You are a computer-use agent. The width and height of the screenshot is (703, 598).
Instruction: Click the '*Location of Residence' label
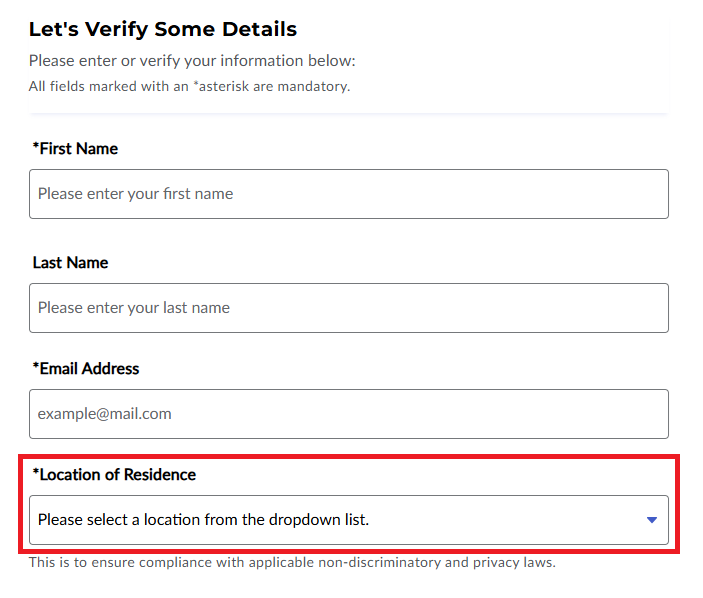pos(114,475)
